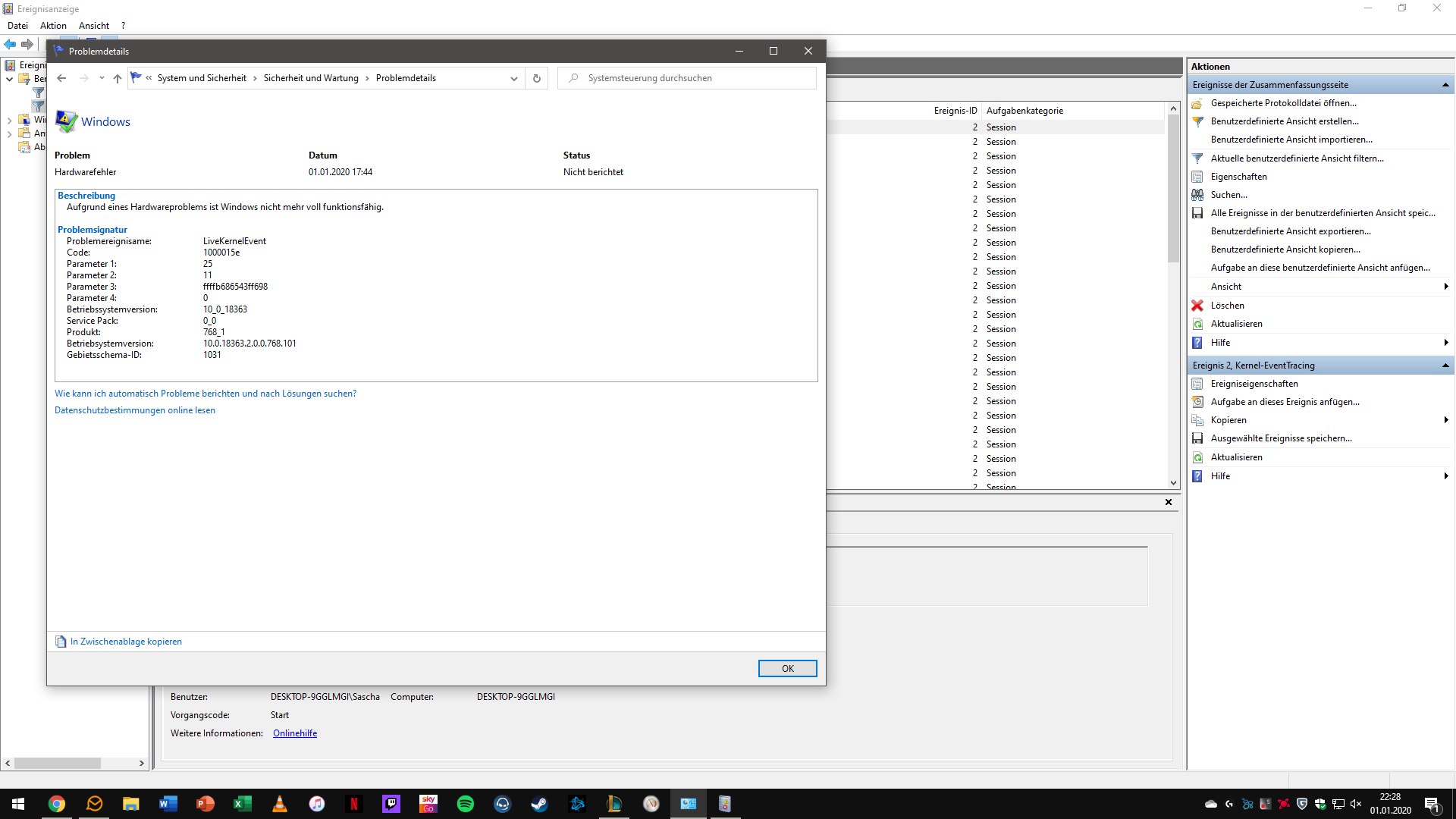Open Suchen with the binoculars icon

click(x=1197, y=195)
